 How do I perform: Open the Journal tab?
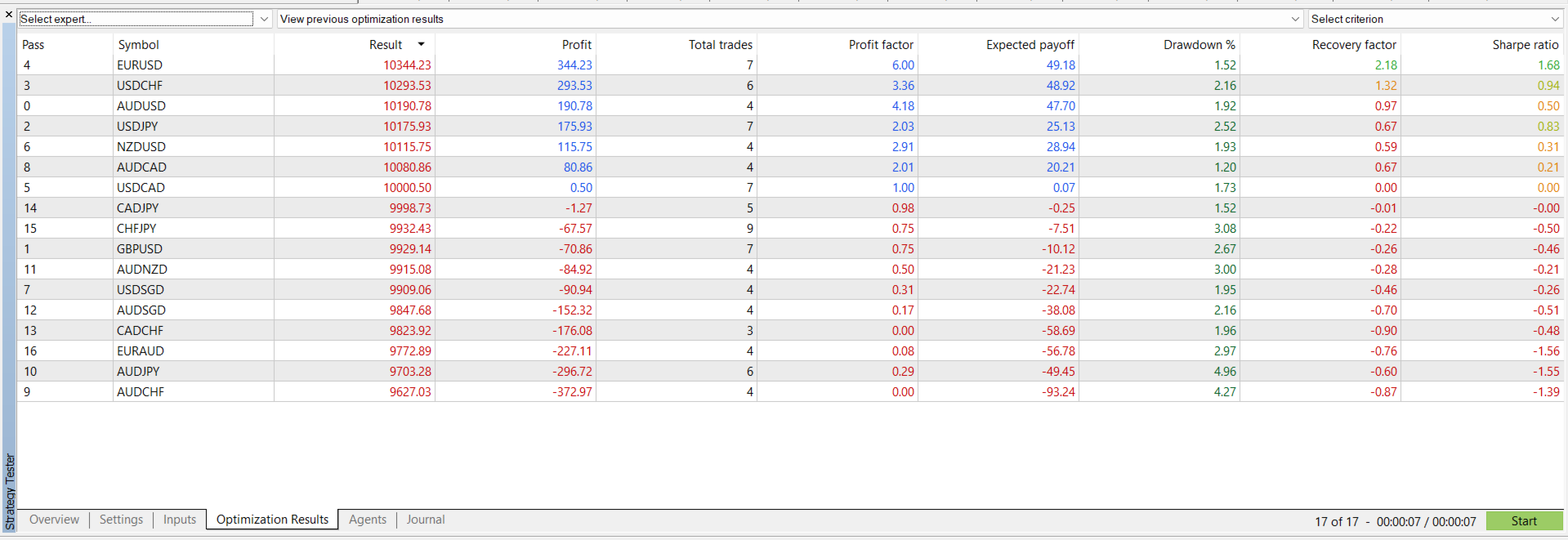426,520
